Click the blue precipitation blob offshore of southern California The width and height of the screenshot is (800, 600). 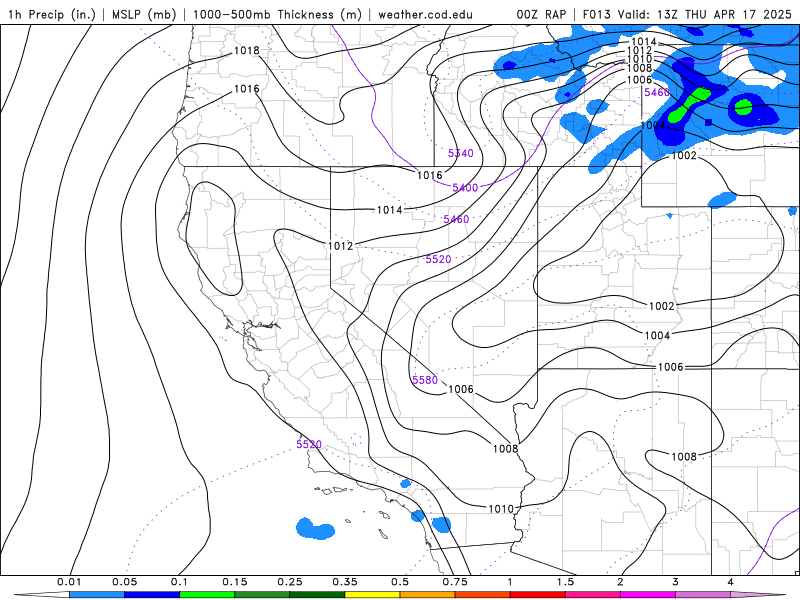315,529
